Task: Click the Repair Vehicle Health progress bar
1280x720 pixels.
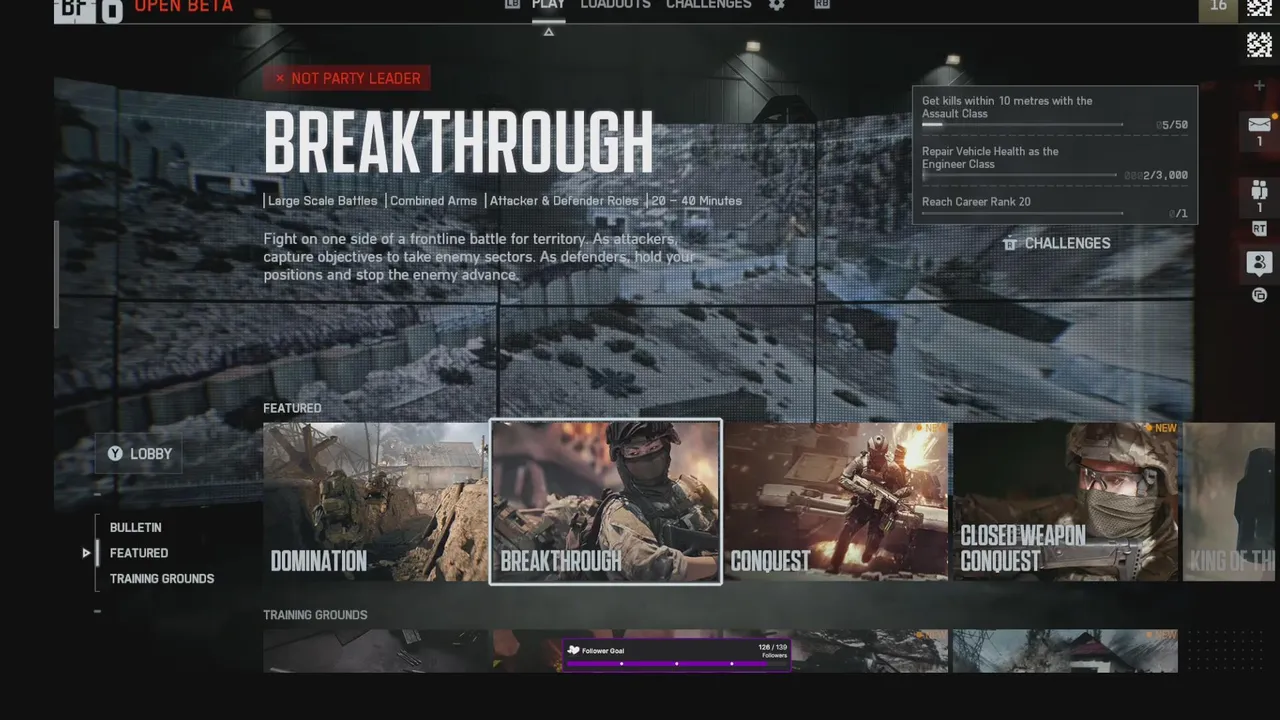Action: 1019,175
